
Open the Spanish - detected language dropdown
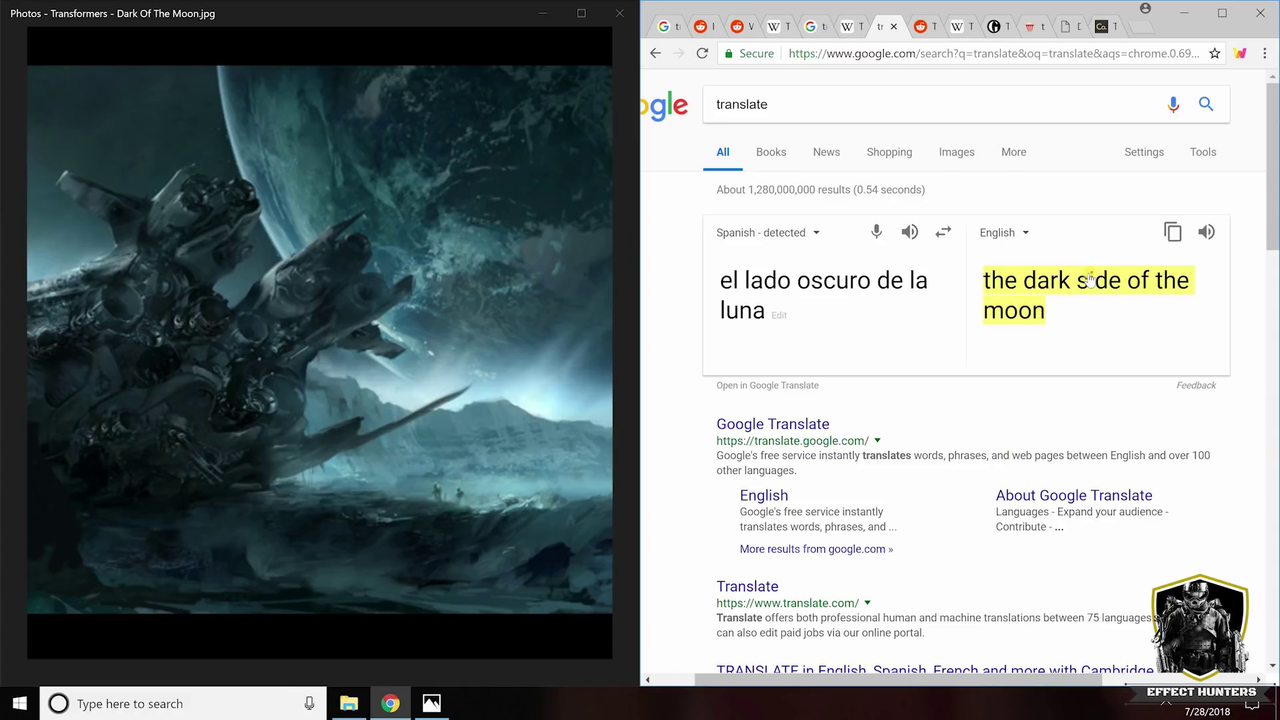(767, 233)
